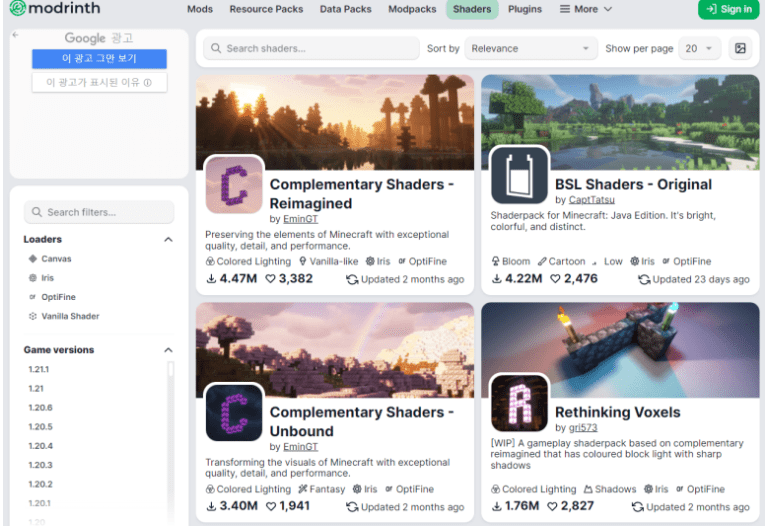The height and width of the screenshot is (530, 771).
Task: Click the blue stop showing this ad button
Action: click(99, 59)
